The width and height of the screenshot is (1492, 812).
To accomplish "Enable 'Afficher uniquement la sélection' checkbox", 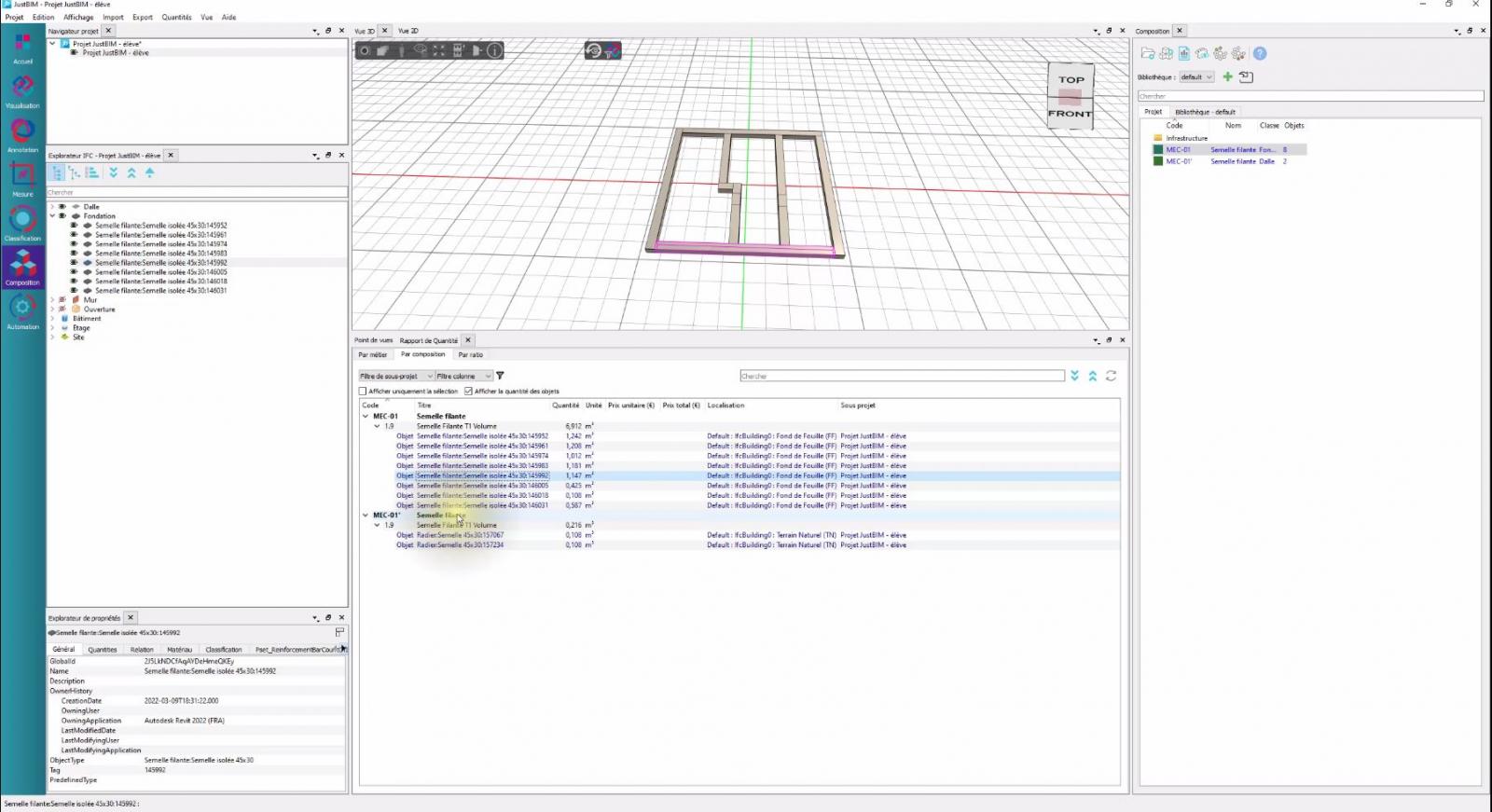I will pyautogui.click(x=363, y=392).
